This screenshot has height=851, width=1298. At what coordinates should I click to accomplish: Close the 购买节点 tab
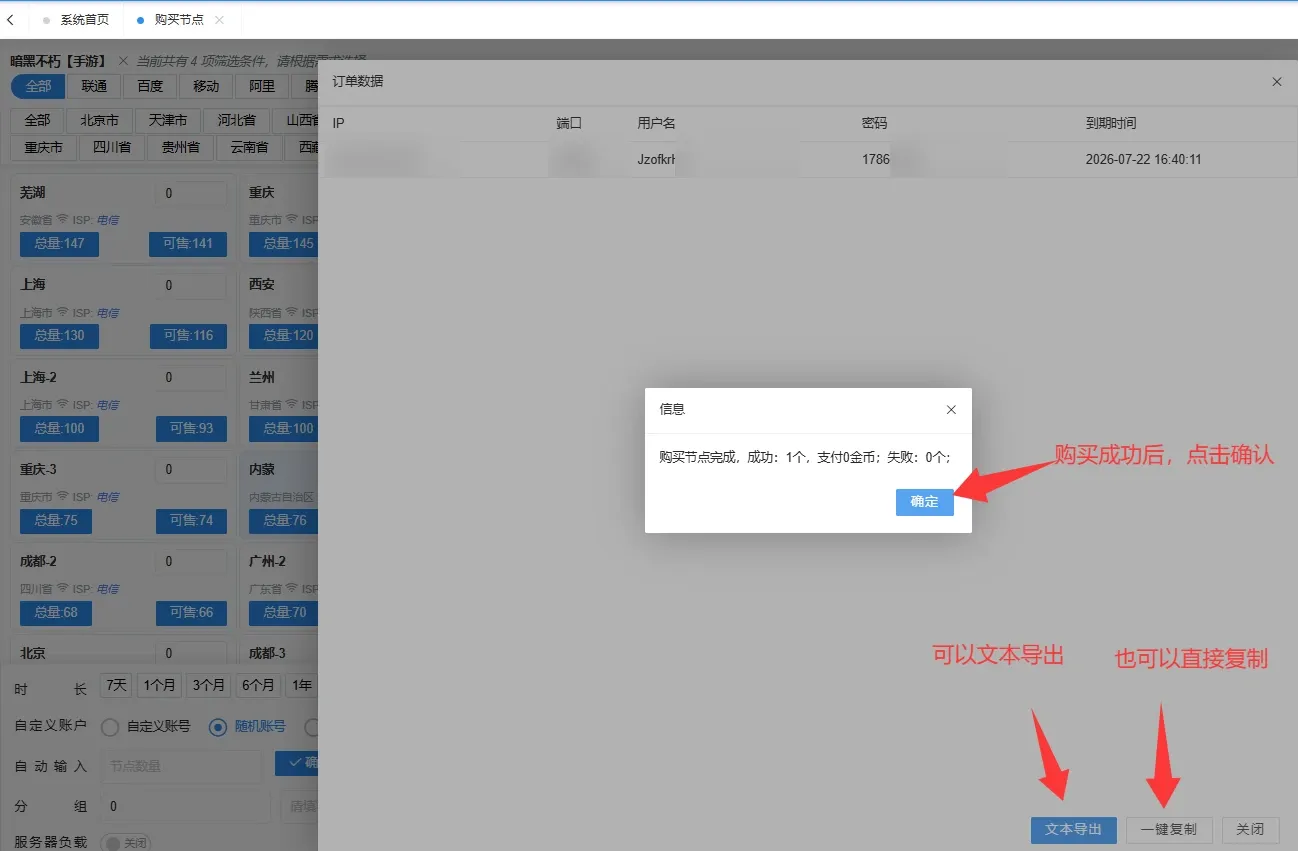click(220, 20)
